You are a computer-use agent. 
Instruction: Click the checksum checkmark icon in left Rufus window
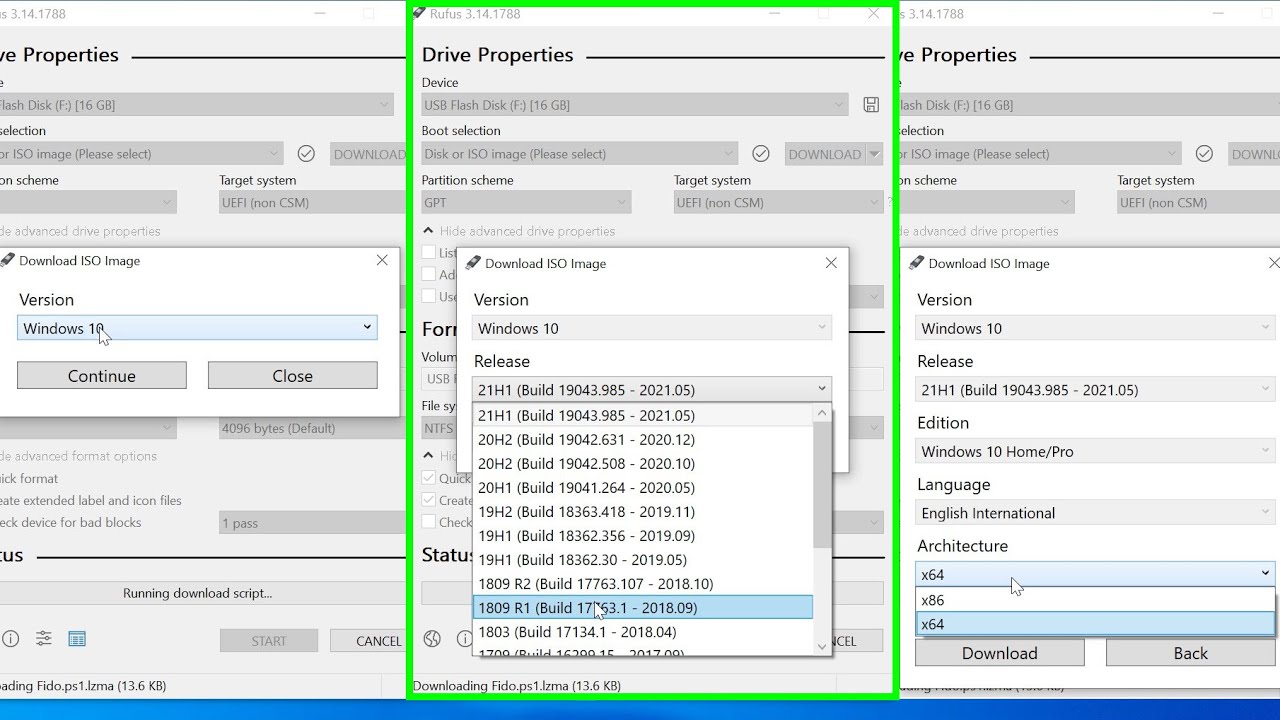pyautogui.click(x=306, y=154)
